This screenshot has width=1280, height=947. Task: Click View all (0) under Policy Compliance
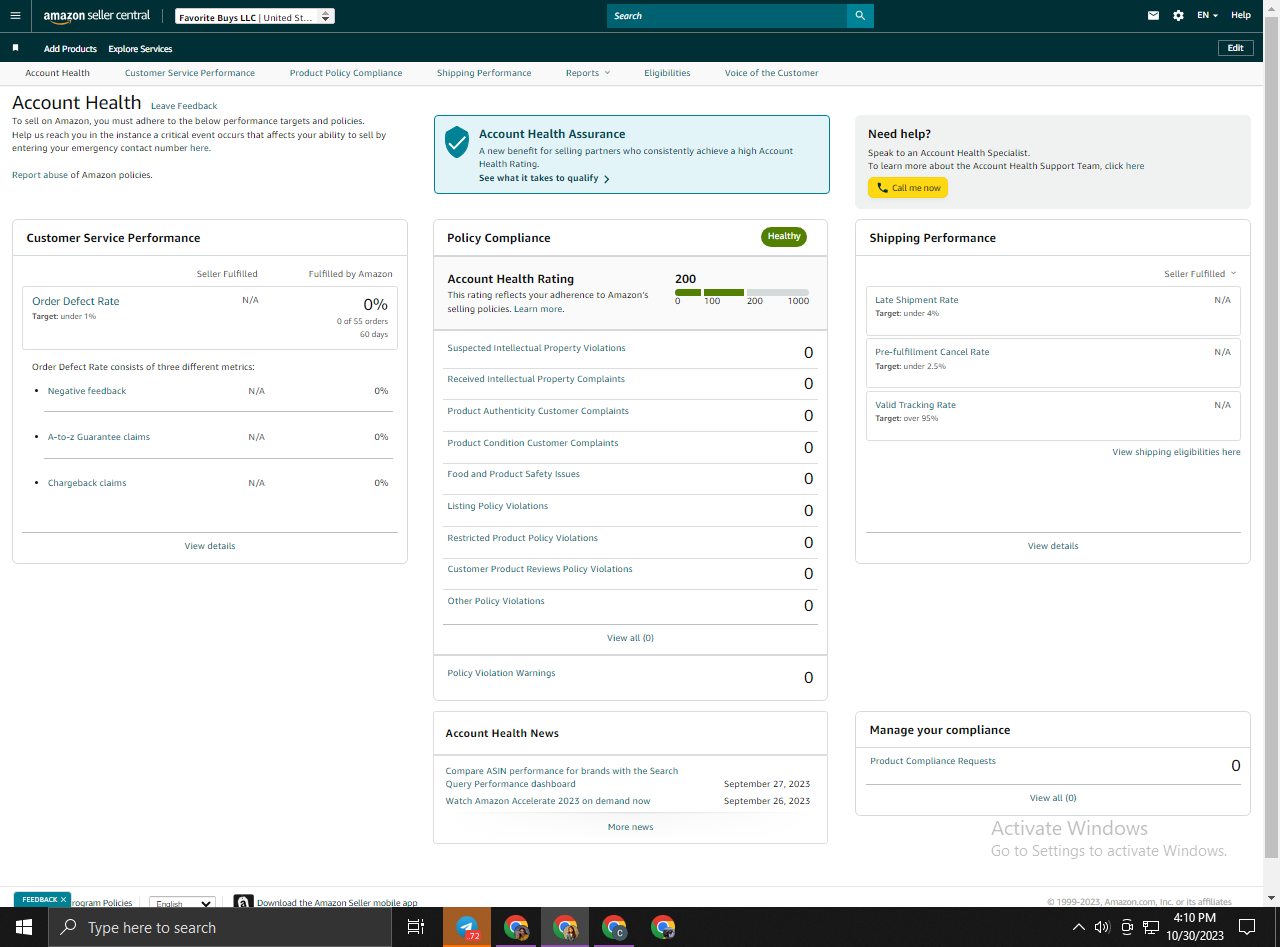tap(630, 638)
